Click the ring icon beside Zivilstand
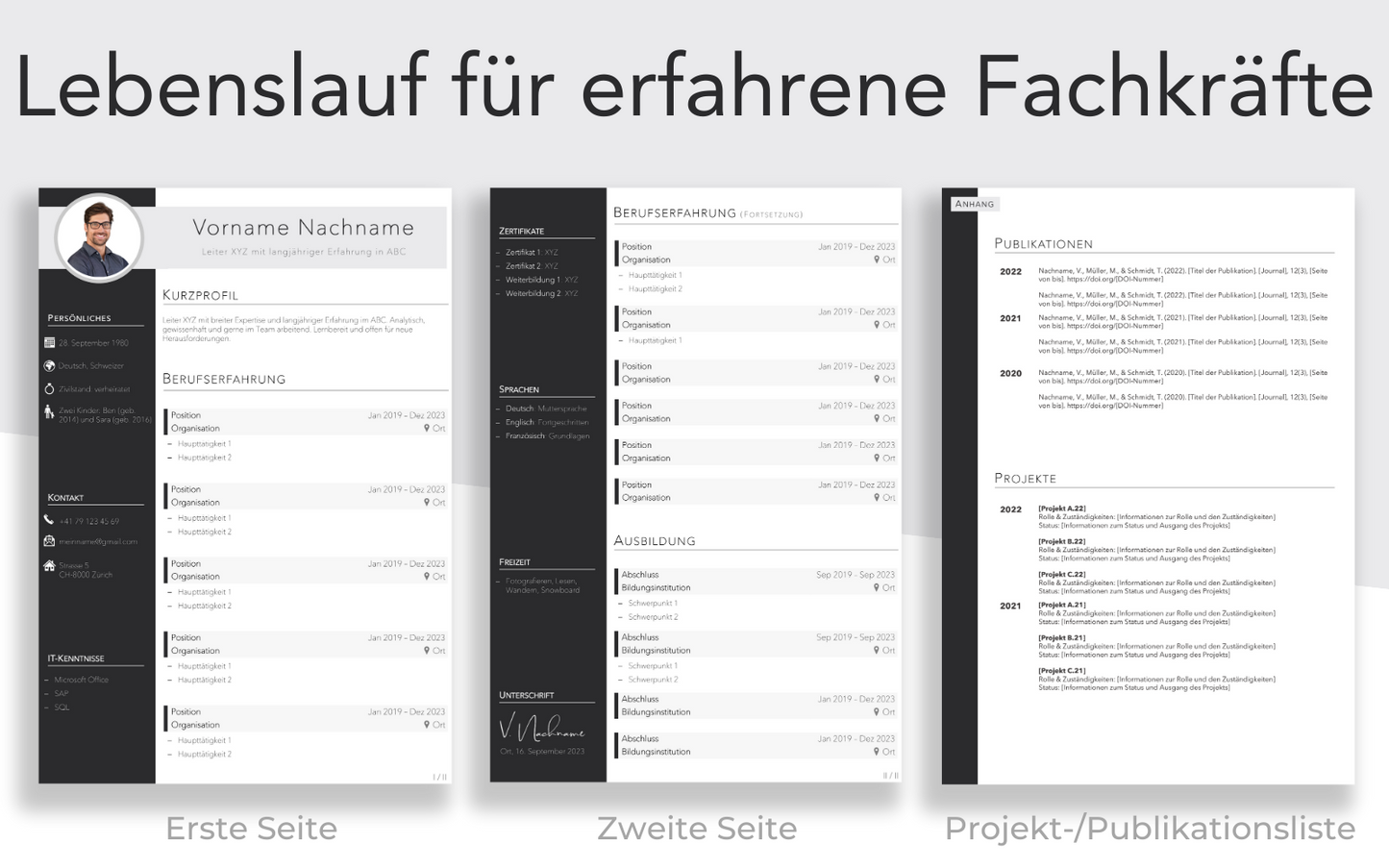This screenshot has height=868, width=1389. pyautogui.click(x=49, y=388)
